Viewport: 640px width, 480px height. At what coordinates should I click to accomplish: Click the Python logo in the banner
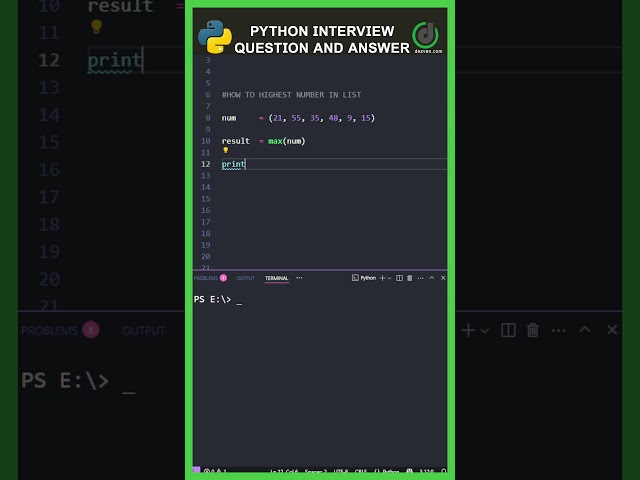[215, 37]
